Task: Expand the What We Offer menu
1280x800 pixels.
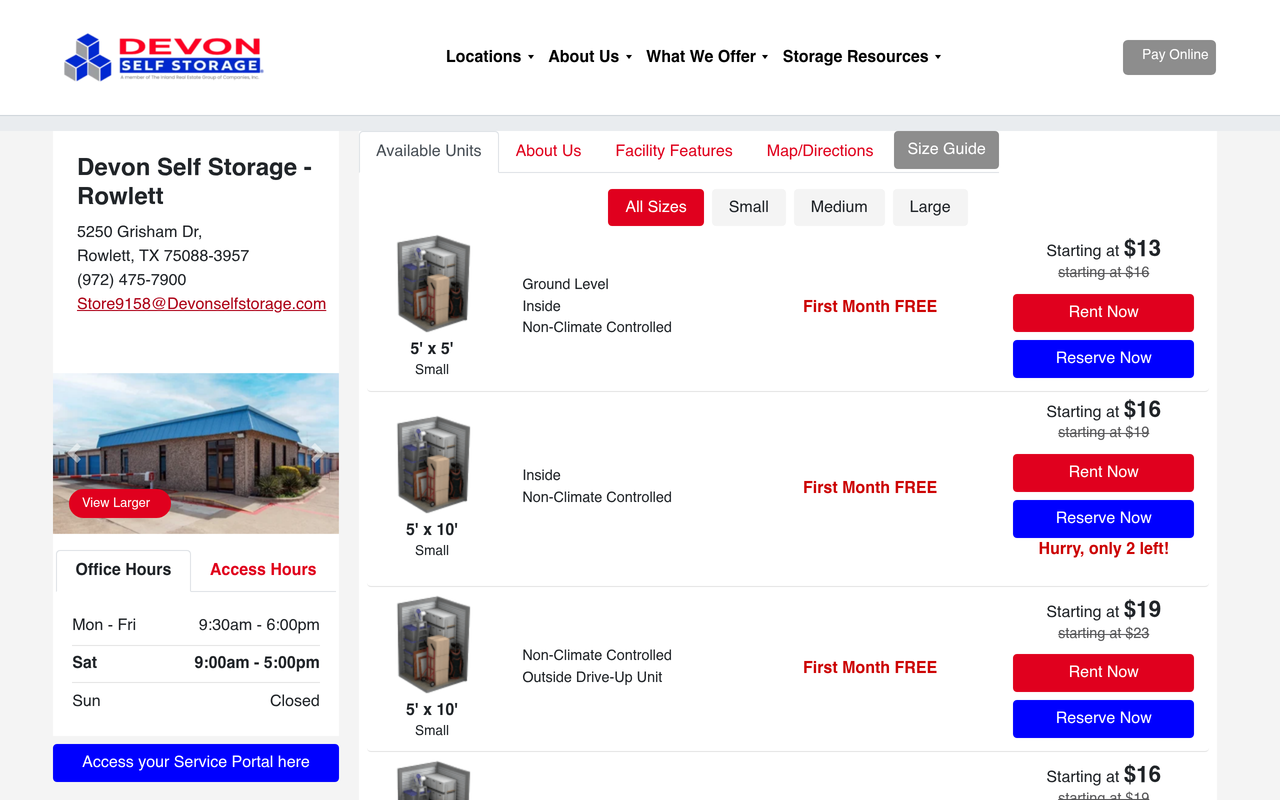Action: pos(707,57)
